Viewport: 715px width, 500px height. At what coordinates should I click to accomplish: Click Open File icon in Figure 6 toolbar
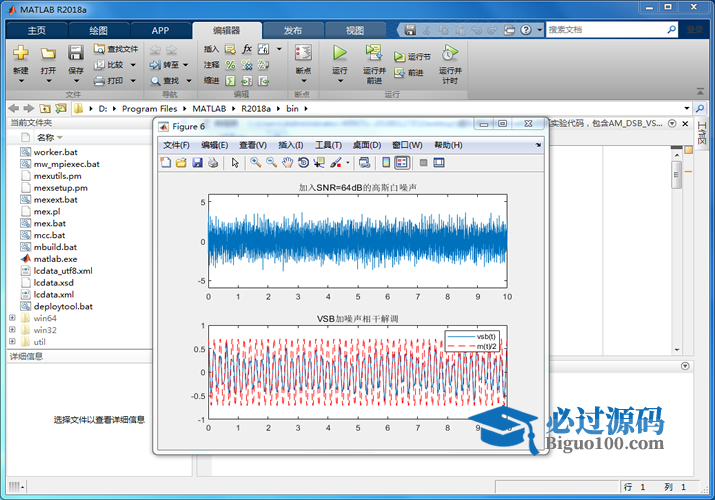point(181,163)
